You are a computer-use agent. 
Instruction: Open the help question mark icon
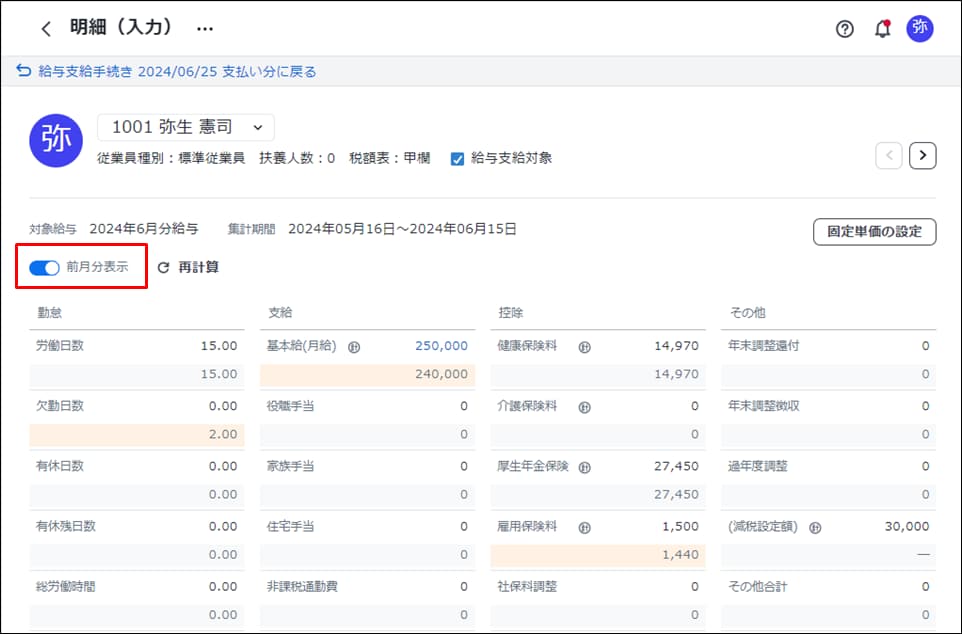(845, 29)
